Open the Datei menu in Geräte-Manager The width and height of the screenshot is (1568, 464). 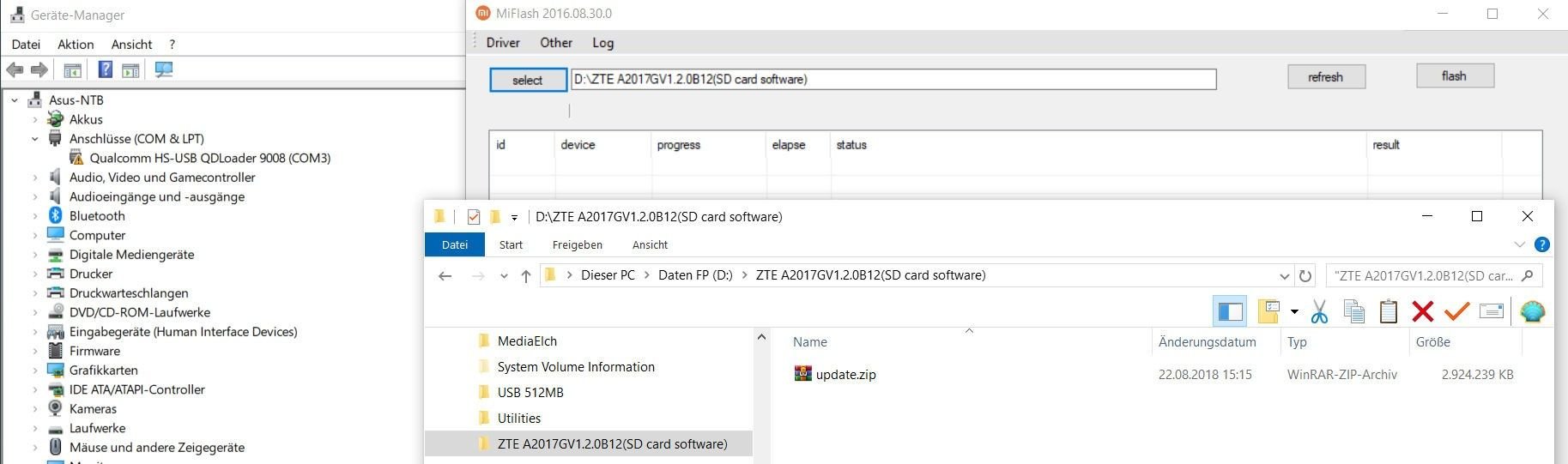pos(26,44)
